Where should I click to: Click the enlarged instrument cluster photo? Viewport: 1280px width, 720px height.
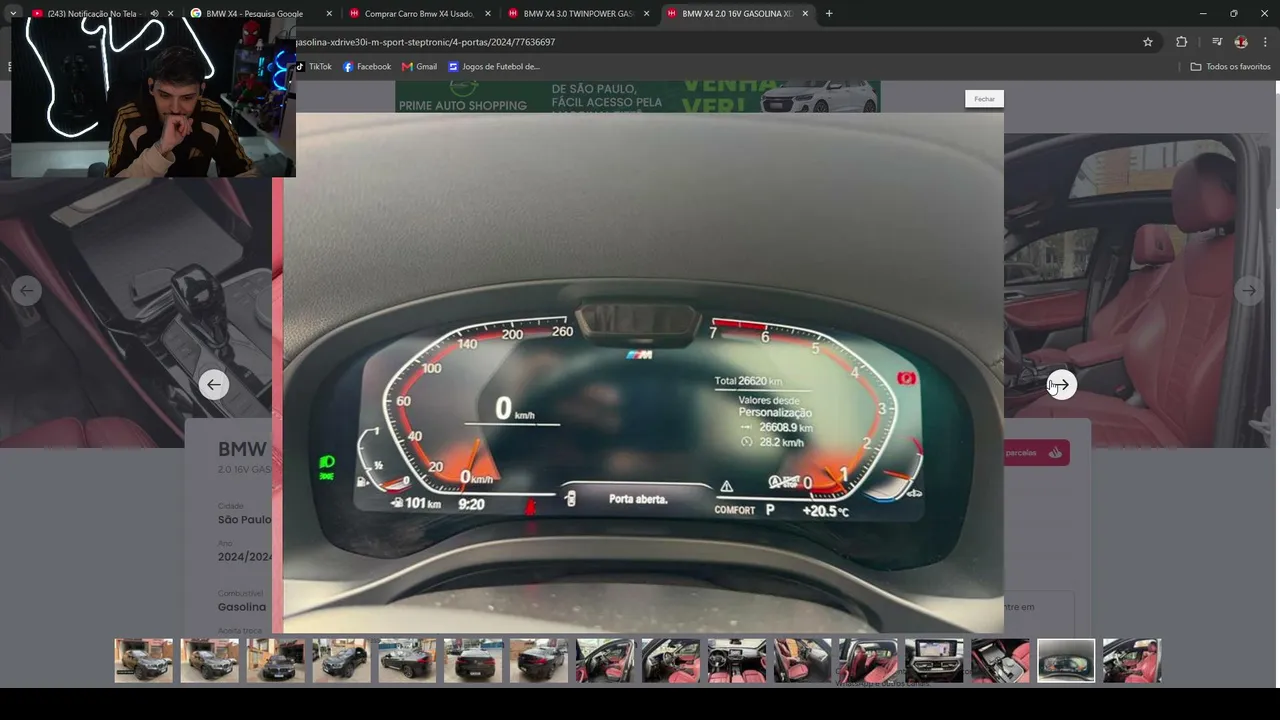point(643,373)
